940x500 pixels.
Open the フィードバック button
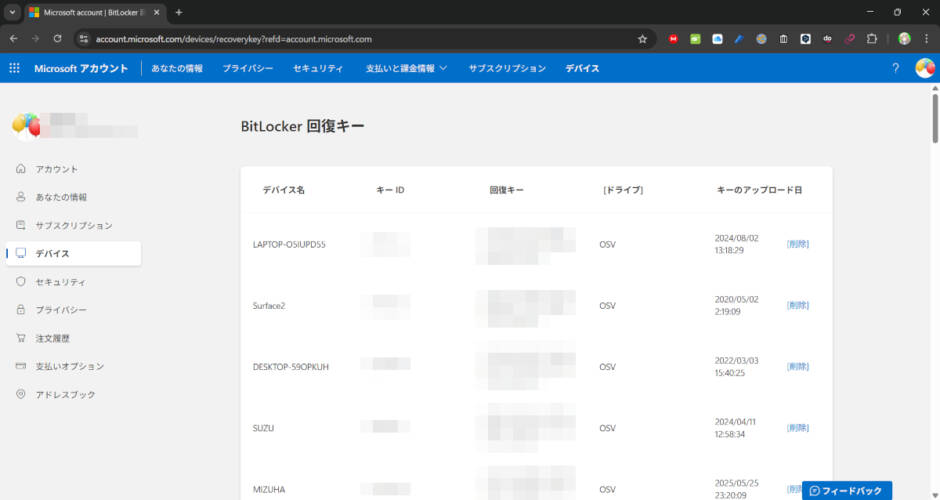(x=846, y=490)
